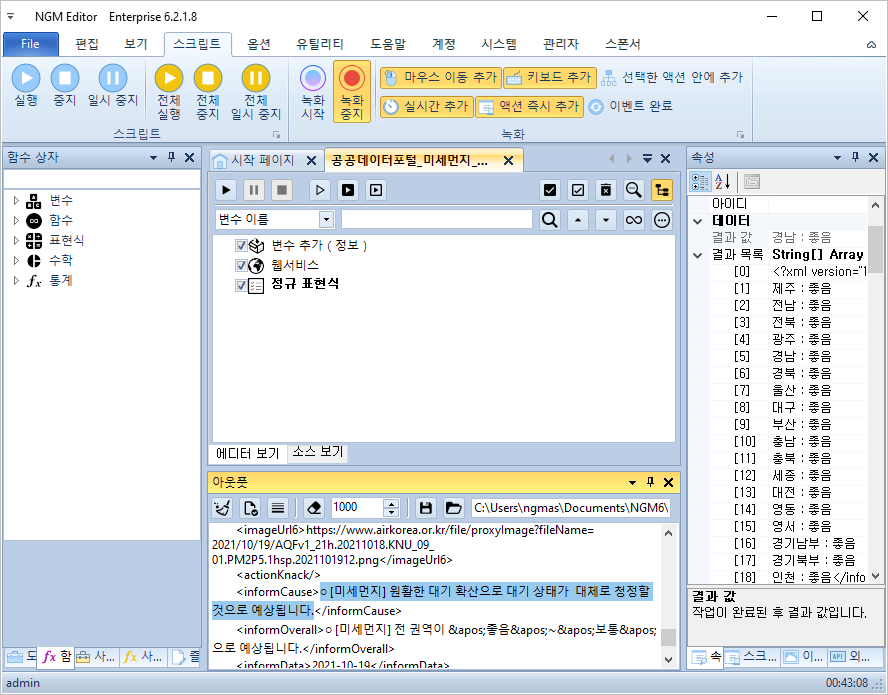Image resolution: width=888 pixels, height=695 pixels.
Task: Open the 편집 ribbon tab
Action: pos(87,44)
